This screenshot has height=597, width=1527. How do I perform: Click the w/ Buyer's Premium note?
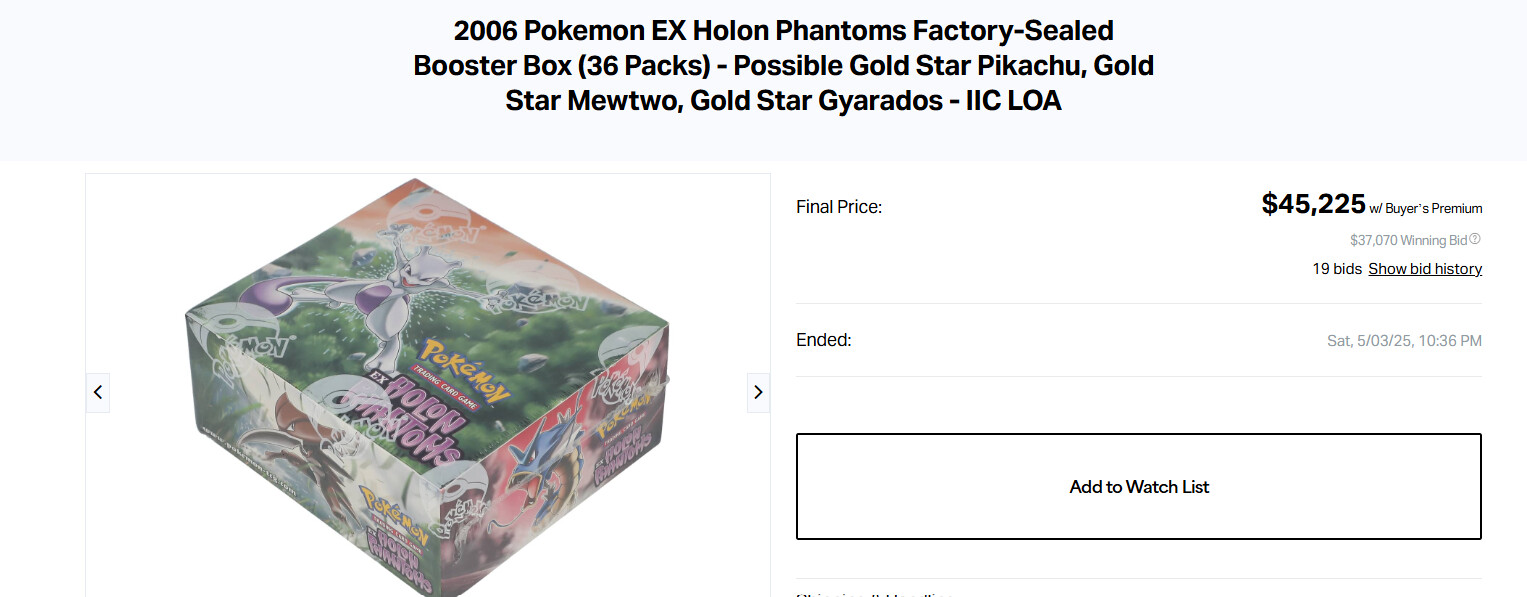[1426, 209]
